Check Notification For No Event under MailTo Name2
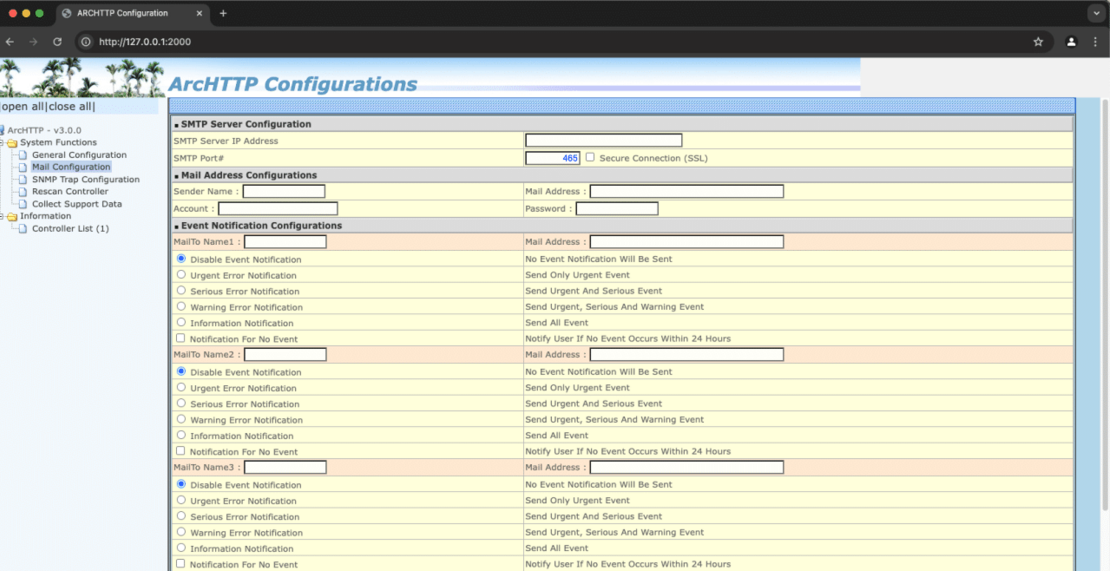Viewport: 1110px width, 571px height. [181, 451]
